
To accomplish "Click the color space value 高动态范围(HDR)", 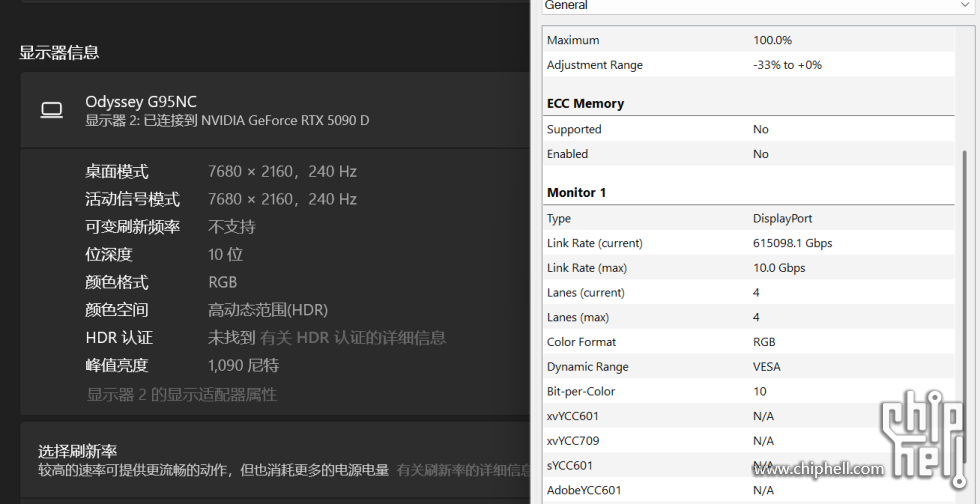I will [268, 310].
